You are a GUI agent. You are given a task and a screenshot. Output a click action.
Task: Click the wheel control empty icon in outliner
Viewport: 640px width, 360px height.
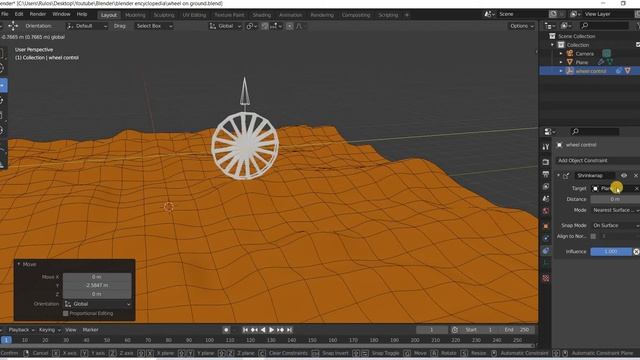(x=570, y=71)
